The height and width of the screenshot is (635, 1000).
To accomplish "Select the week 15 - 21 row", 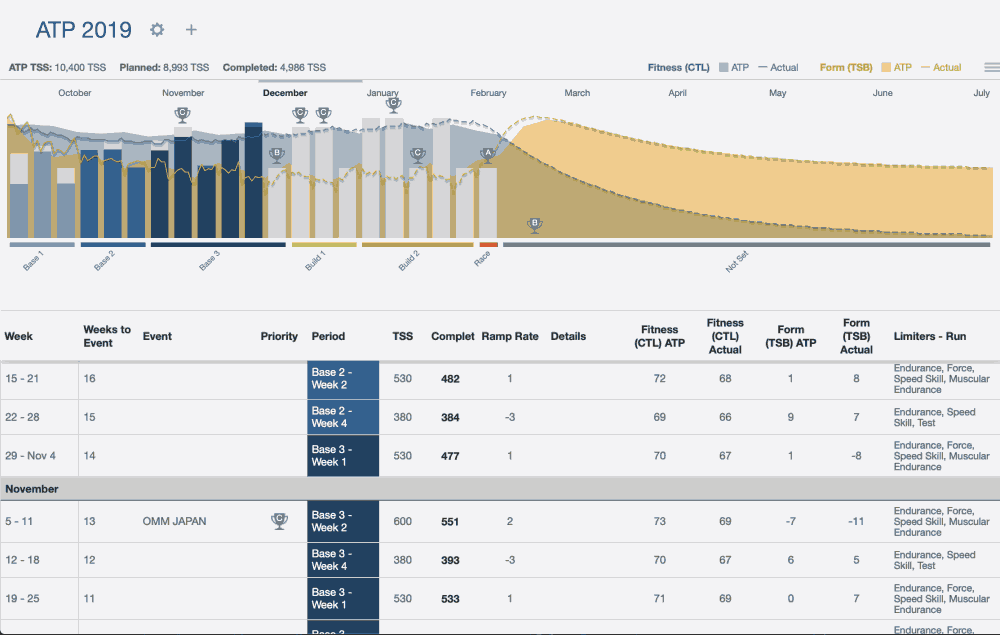I will (500, 379).
